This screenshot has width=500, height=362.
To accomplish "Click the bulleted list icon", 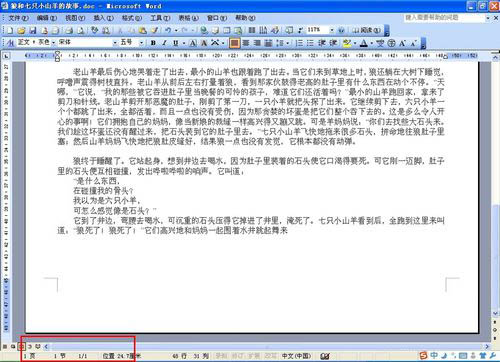I will pyautogui.click(x=310, y=43).
